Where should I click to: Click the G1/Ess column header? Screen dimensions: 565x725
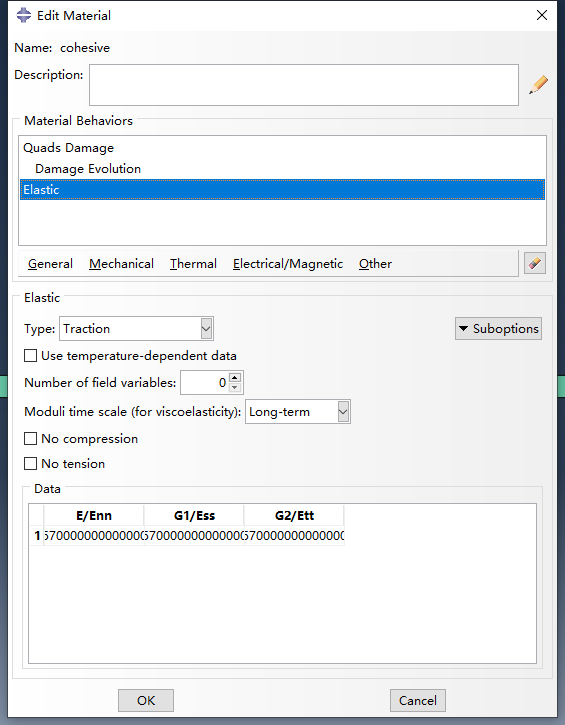194,516
